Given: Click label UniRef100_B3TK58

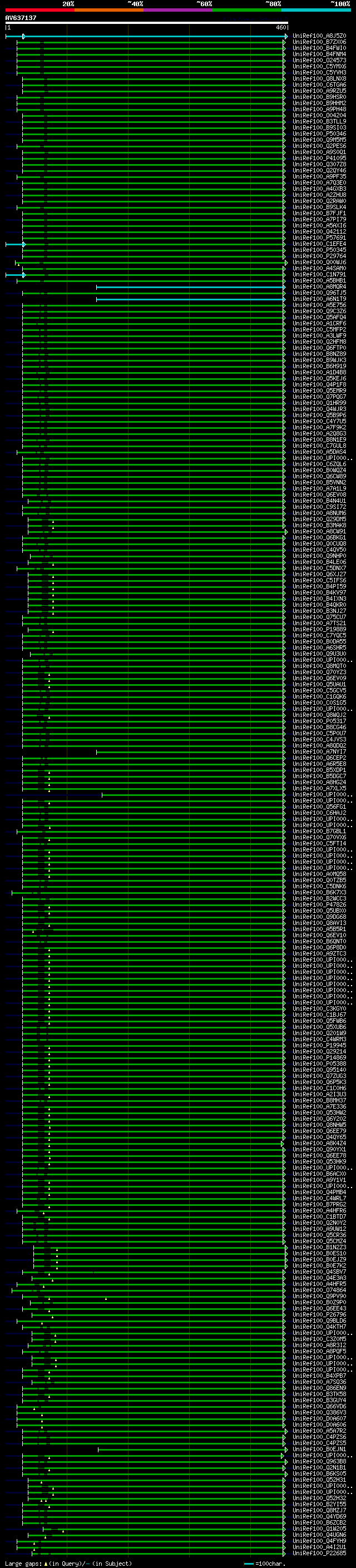Looking at the screenshot, I should point(319,1394).
